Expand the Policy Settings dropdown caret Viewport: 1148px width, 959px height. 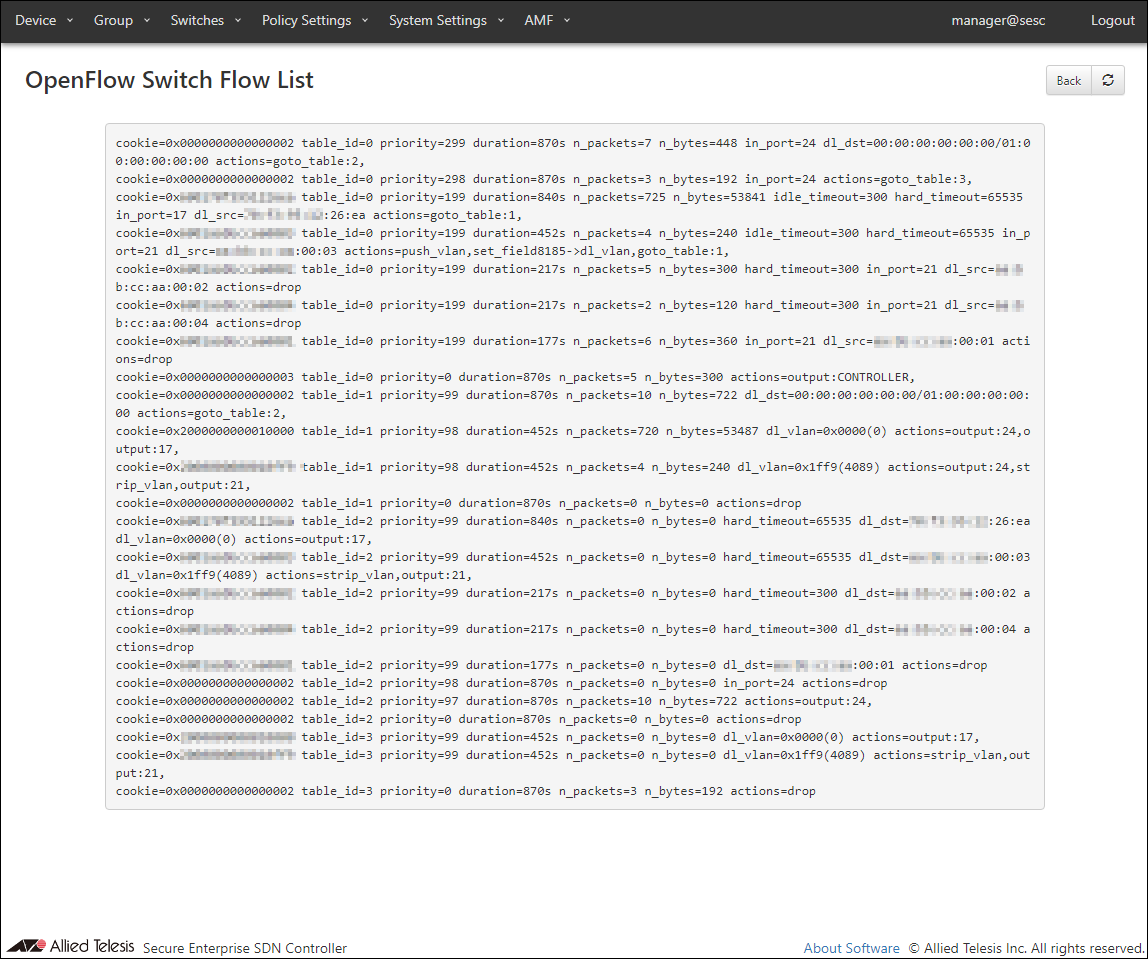pos(365,21)
